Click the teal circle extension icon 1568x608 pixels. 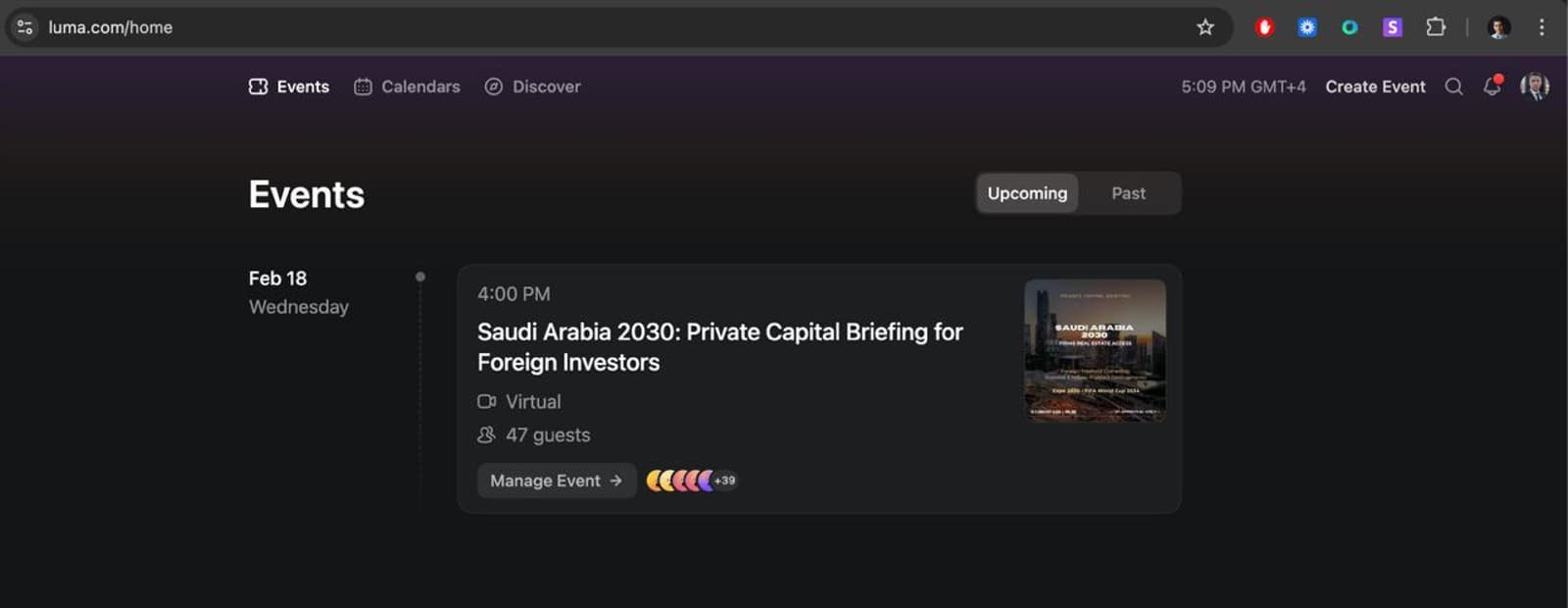(1349, 27)
